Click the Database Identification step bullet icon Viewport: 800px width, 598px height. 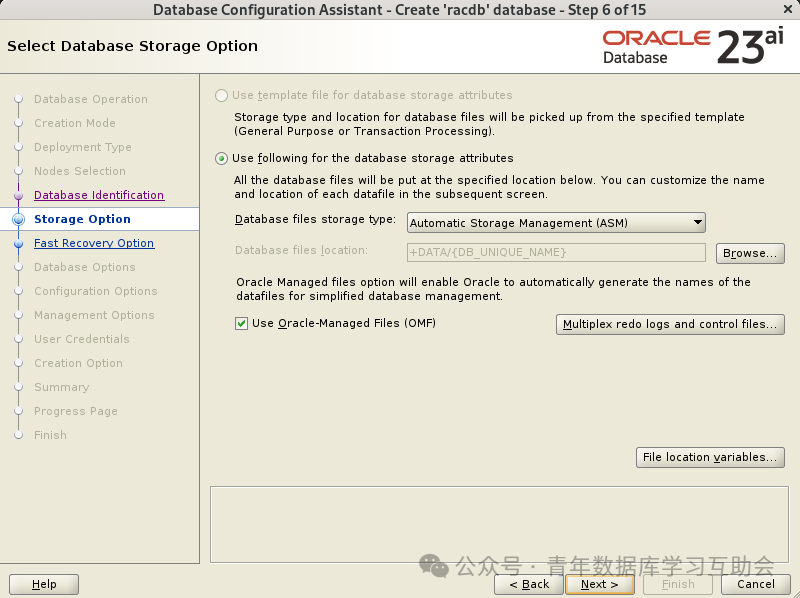[19, 195]
